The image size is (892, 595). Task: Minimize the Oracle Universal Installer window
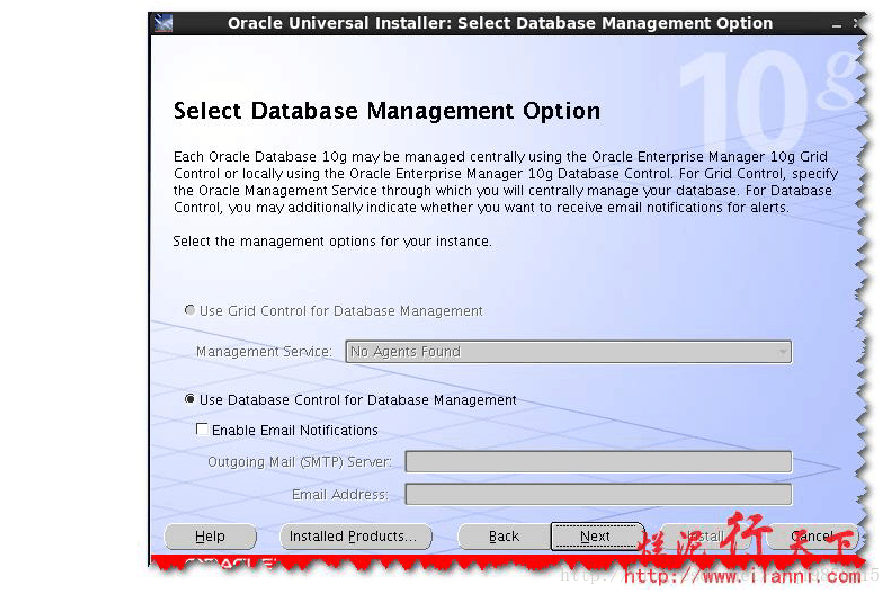pos(836,24)
